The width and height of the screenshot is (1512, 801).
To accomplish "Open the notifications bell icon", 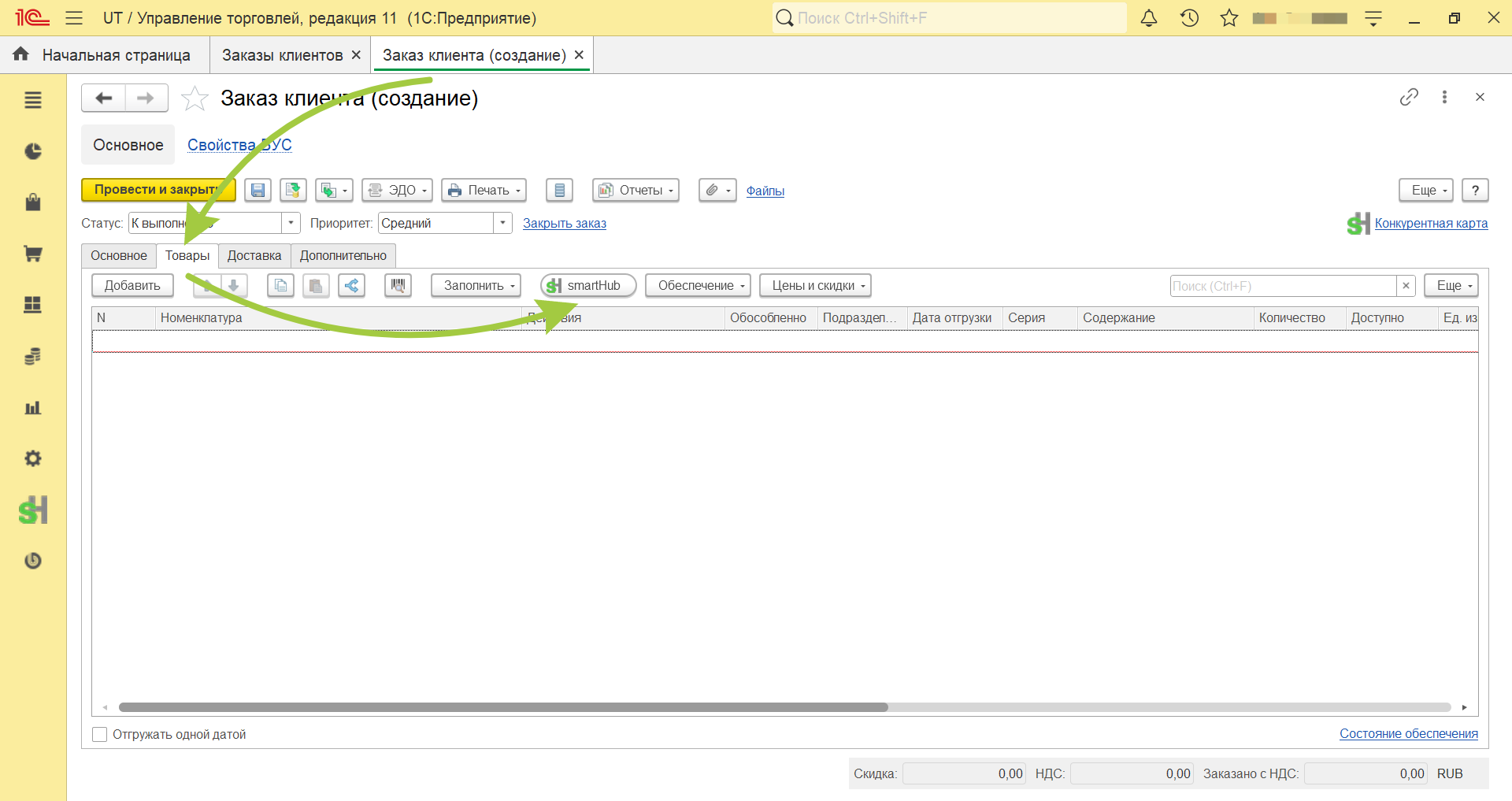I will pos(1149,17).
